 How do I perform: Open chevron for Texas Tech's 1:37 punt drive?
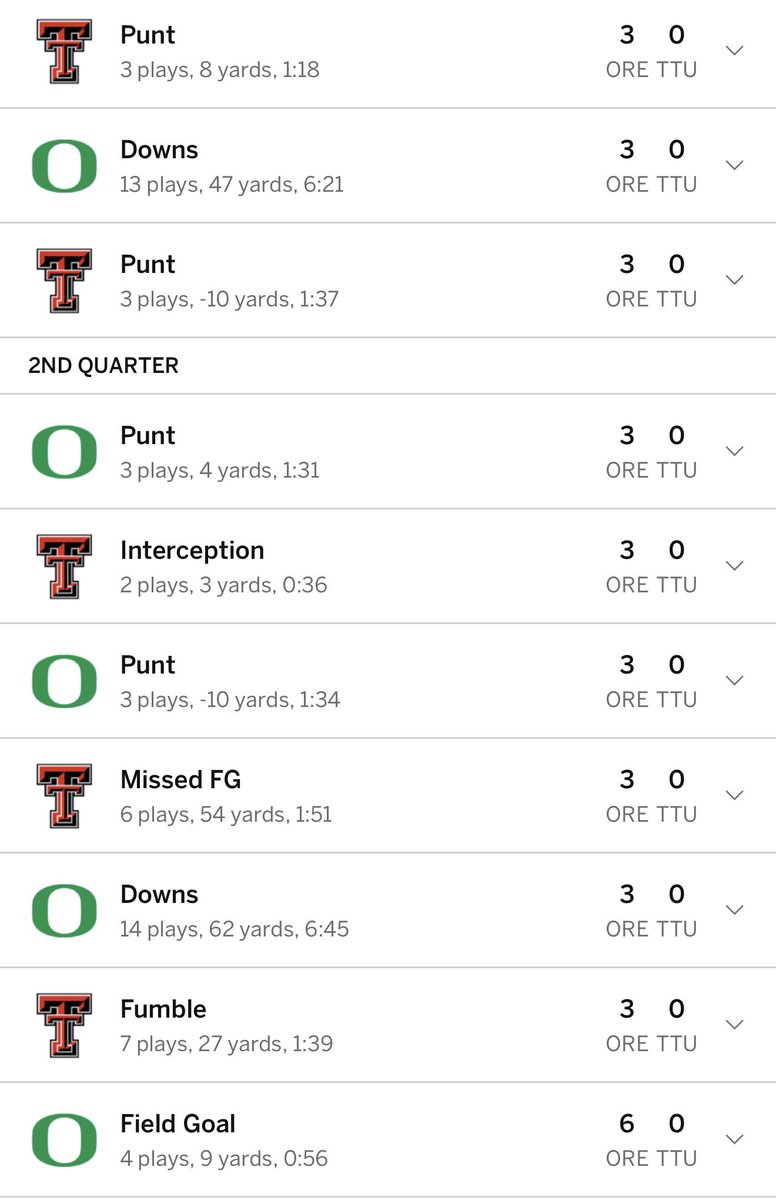[x=735, y=280]
